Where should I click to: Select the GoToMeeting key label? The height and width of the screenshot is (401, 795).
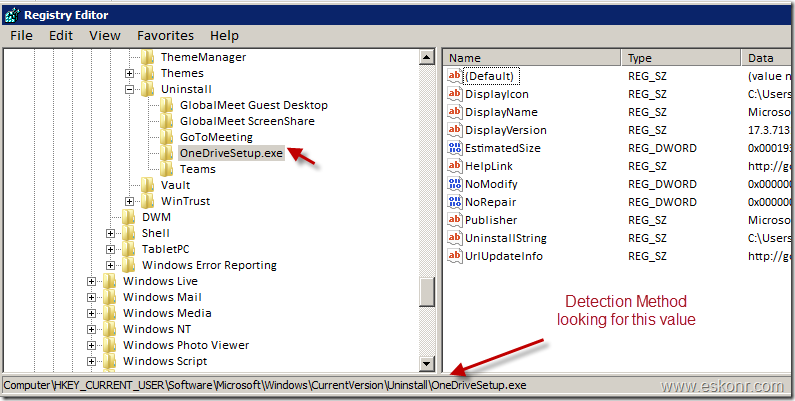216,137
